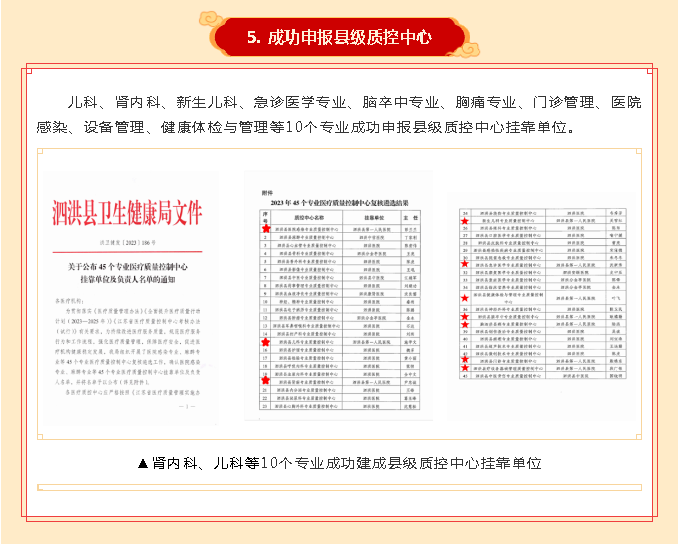679x544 pixels.
Task: Click the paragraph line starting 儿科、肾内科、新生儿科
Action: pos(354,103)
